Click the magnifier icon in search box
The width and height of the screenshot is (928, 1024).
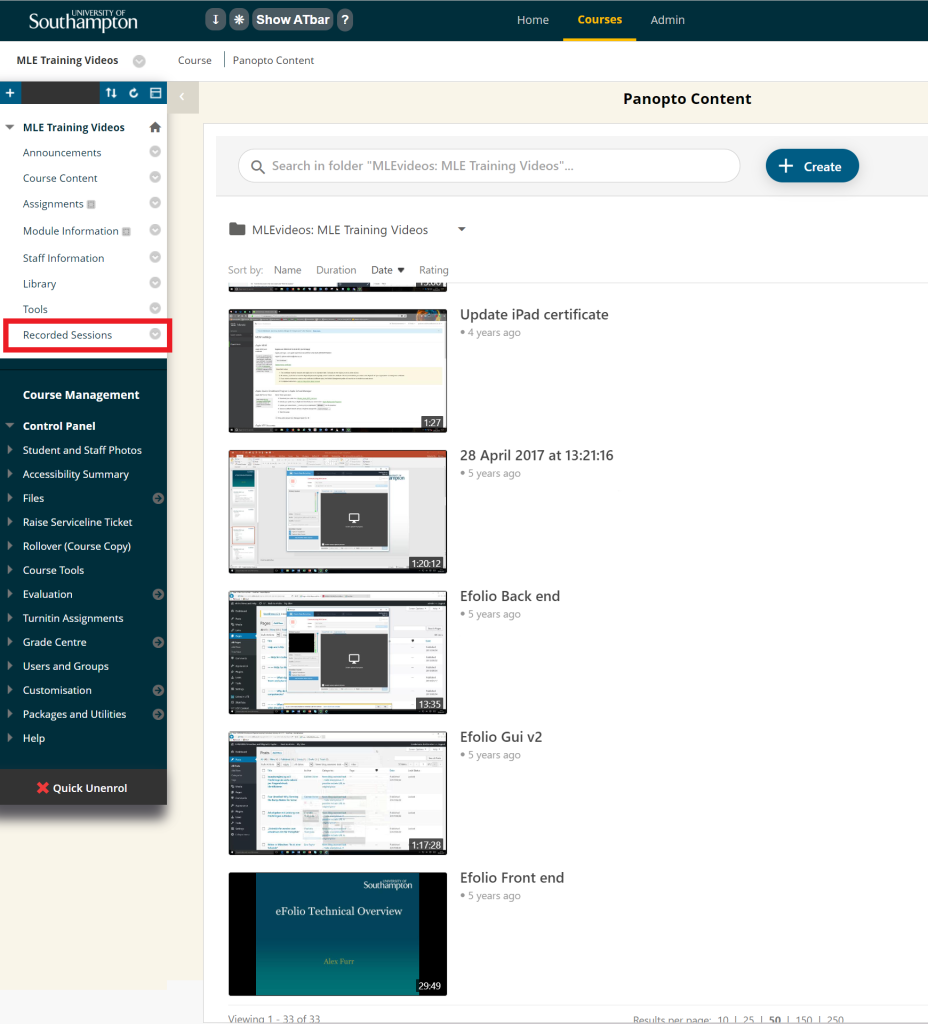[258, 167]
